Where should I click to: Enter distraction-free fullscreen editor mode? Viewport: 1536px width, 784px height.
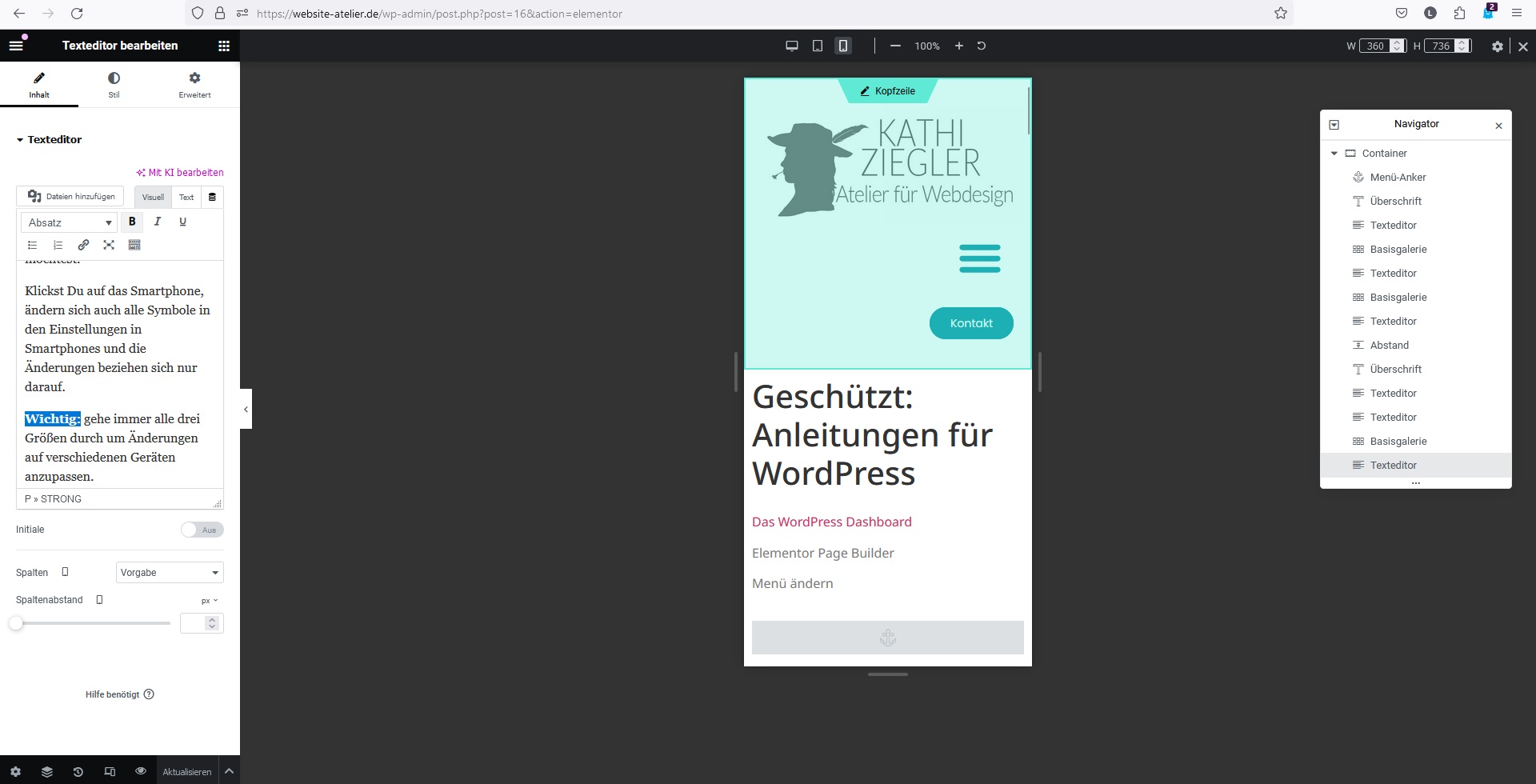point(109,245)
